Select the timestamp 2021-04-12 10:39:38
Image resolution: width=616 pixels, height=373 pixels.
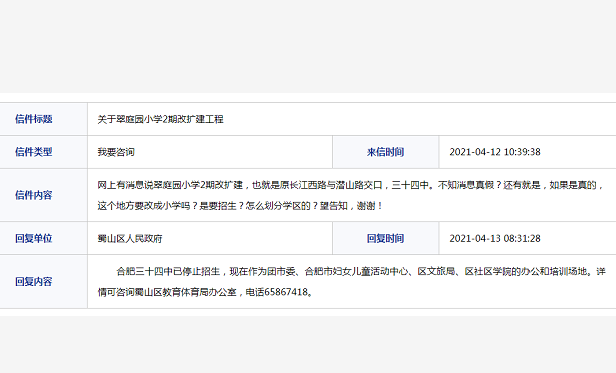coord(495,152)
